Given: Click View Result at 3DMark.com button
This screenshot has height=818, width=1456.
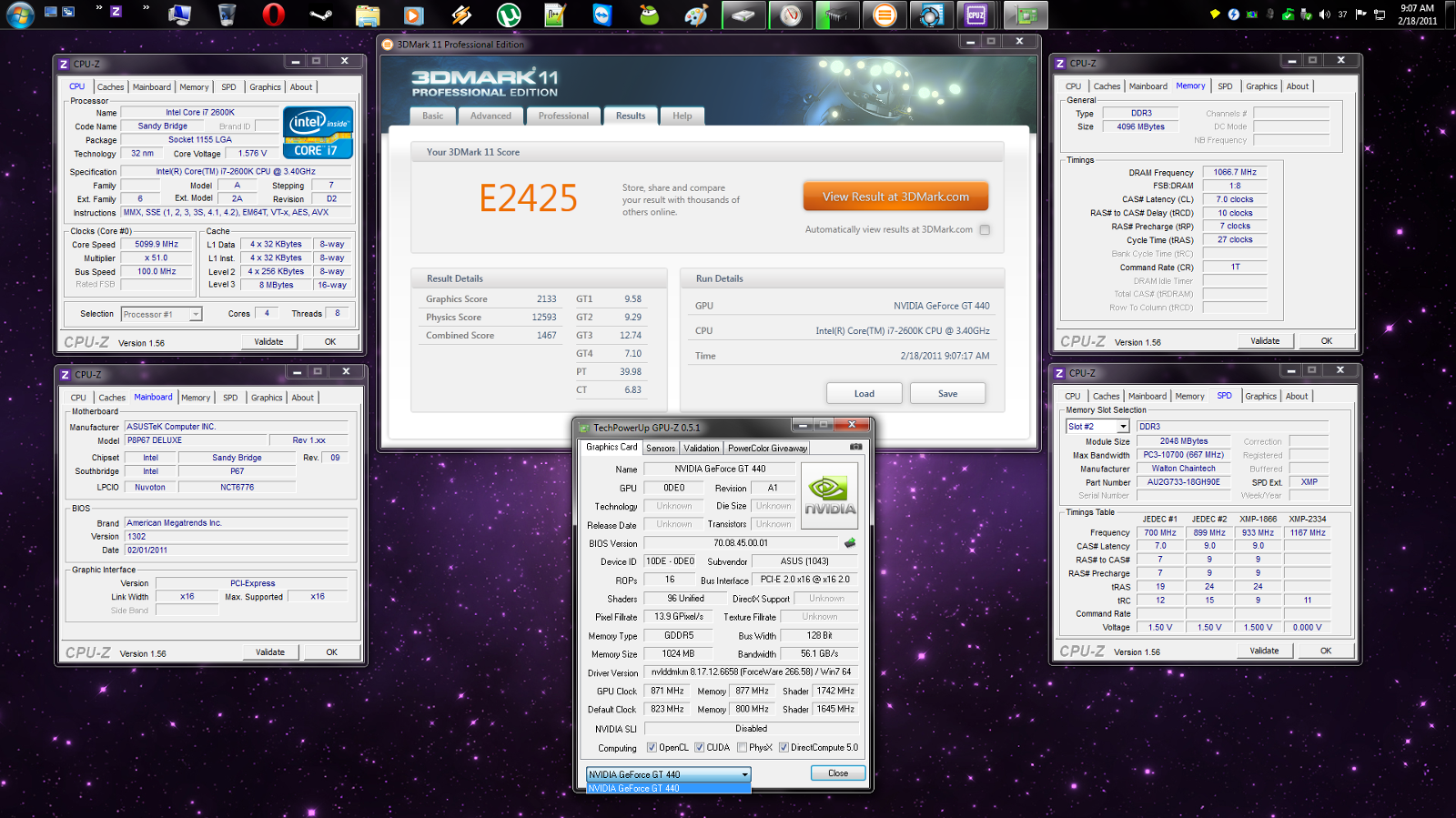Looking at the screenshot, I should (x=895, y=197).
